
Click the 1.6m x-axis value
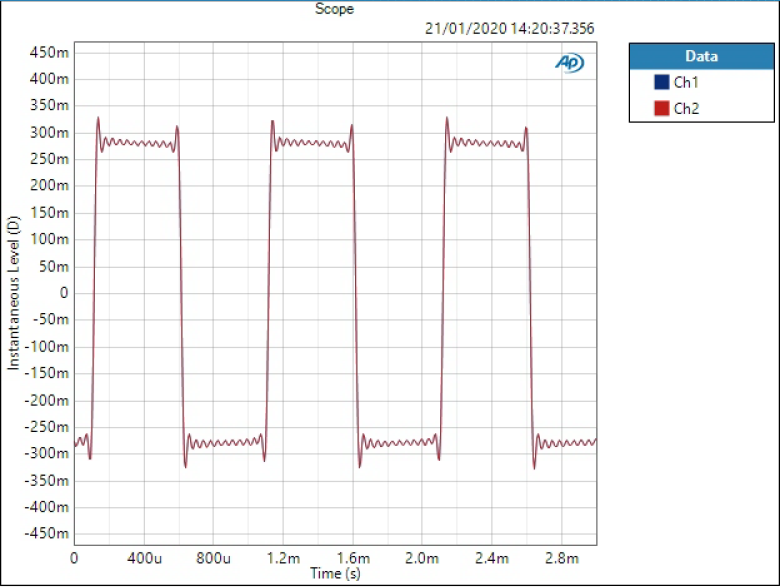coord(353,558)
